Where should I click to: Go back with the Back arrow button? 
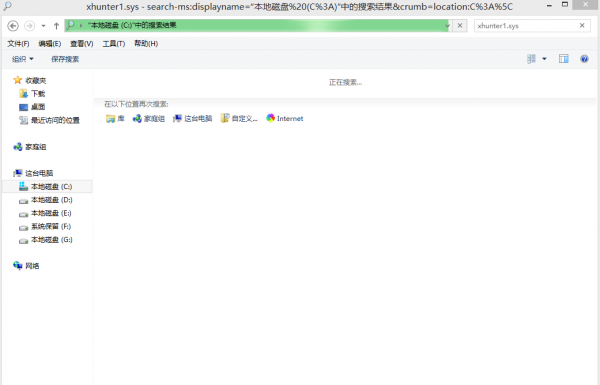[x=13, y=26]
